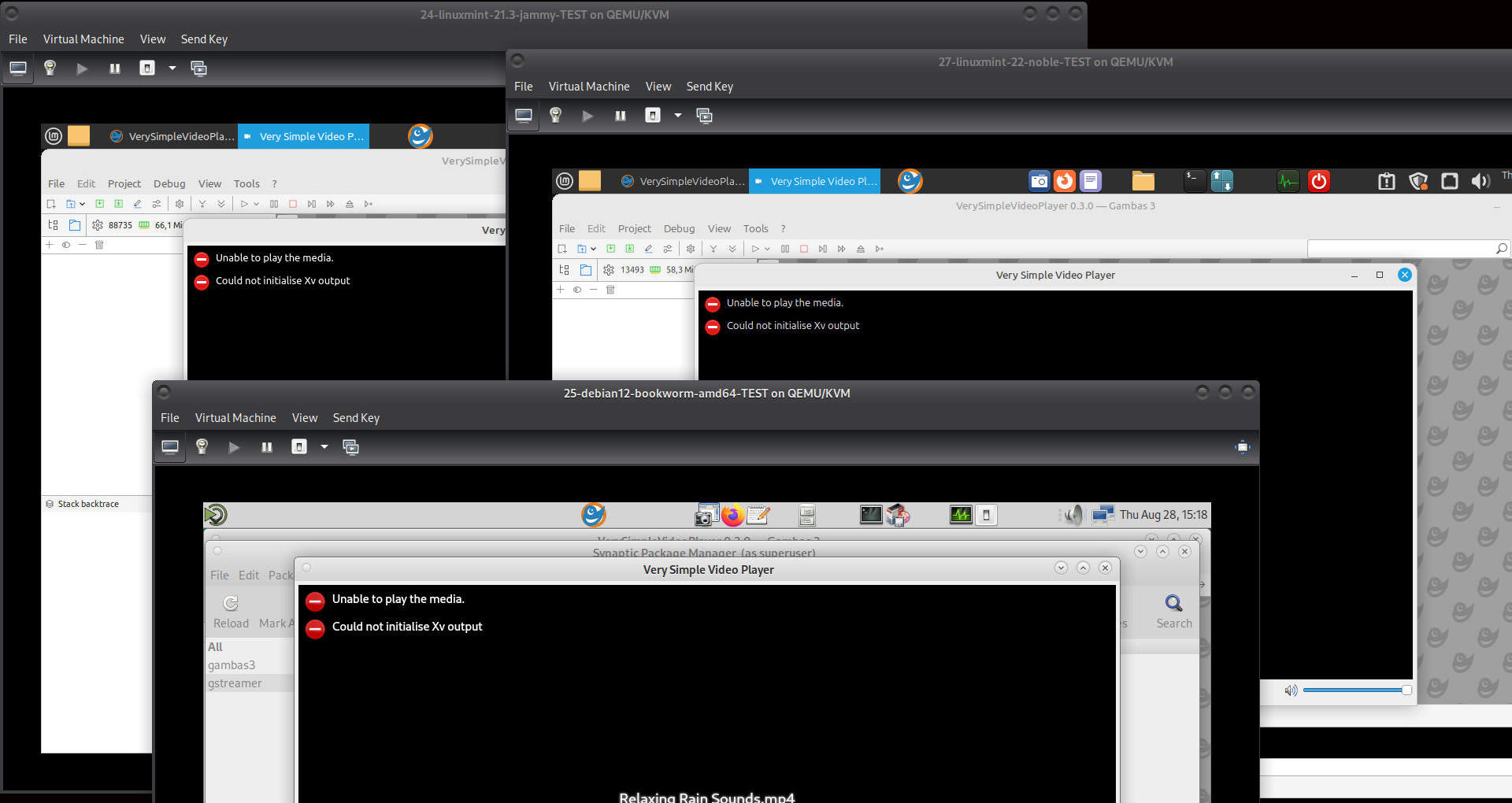Select gstreamer in Synaptic filter list
The image size is (1512, 803).
(x=235, y=683)
